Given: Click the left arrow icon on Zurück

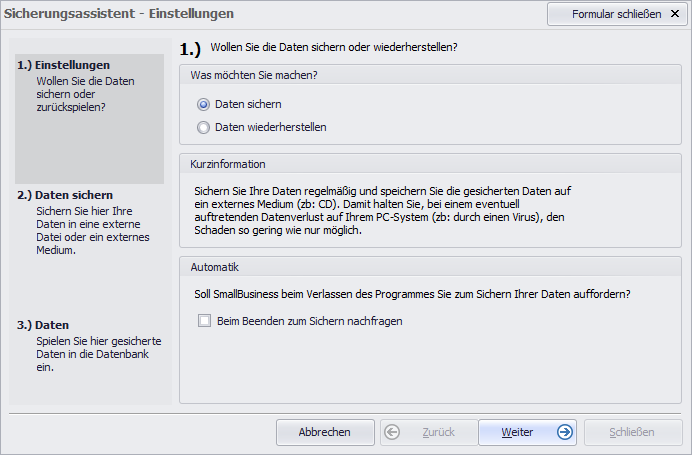Looking at the screenshot, I should coord(392,432).
